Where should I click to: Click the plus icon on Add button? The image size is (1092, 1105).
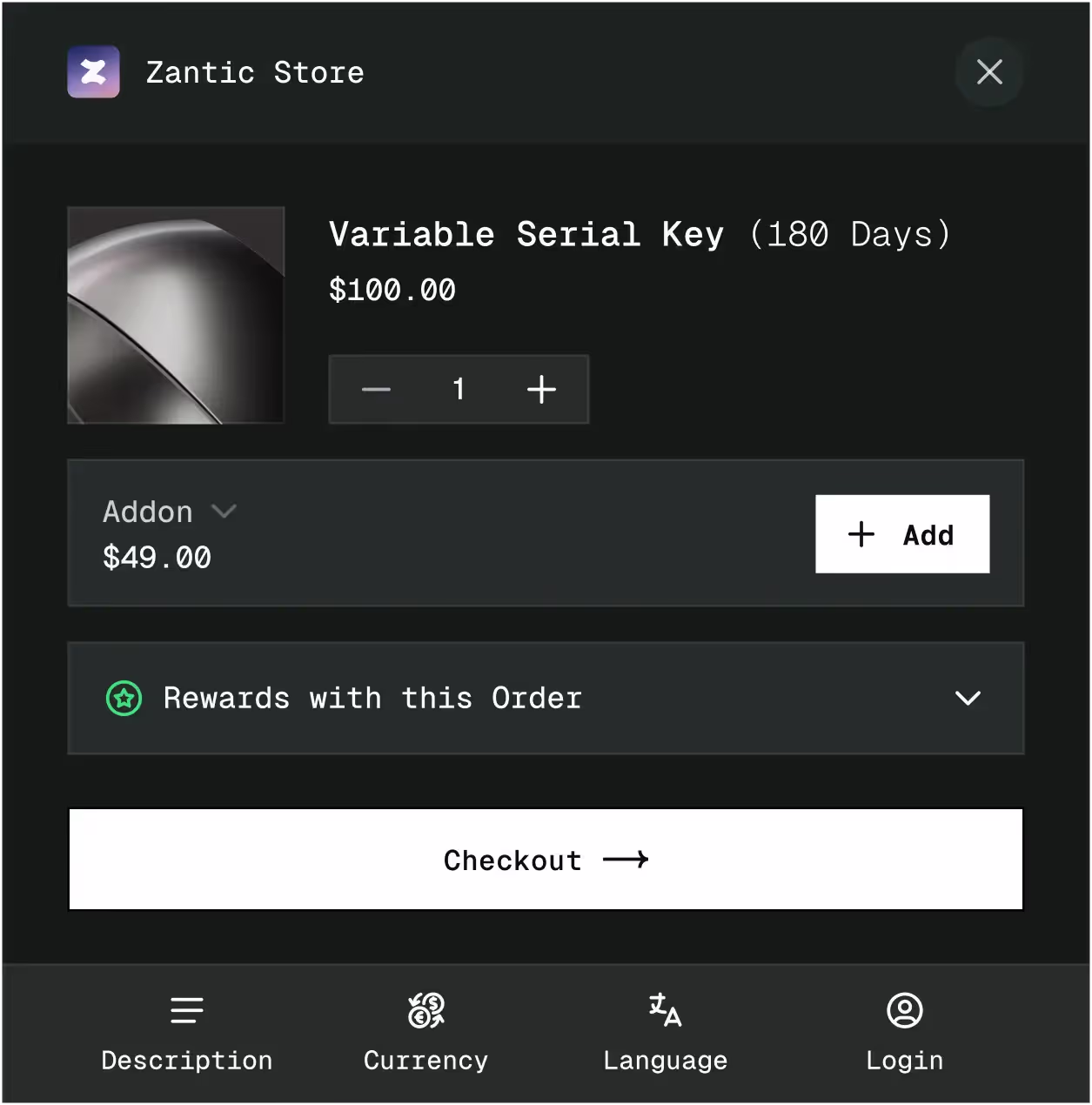(x=861, y=534)
